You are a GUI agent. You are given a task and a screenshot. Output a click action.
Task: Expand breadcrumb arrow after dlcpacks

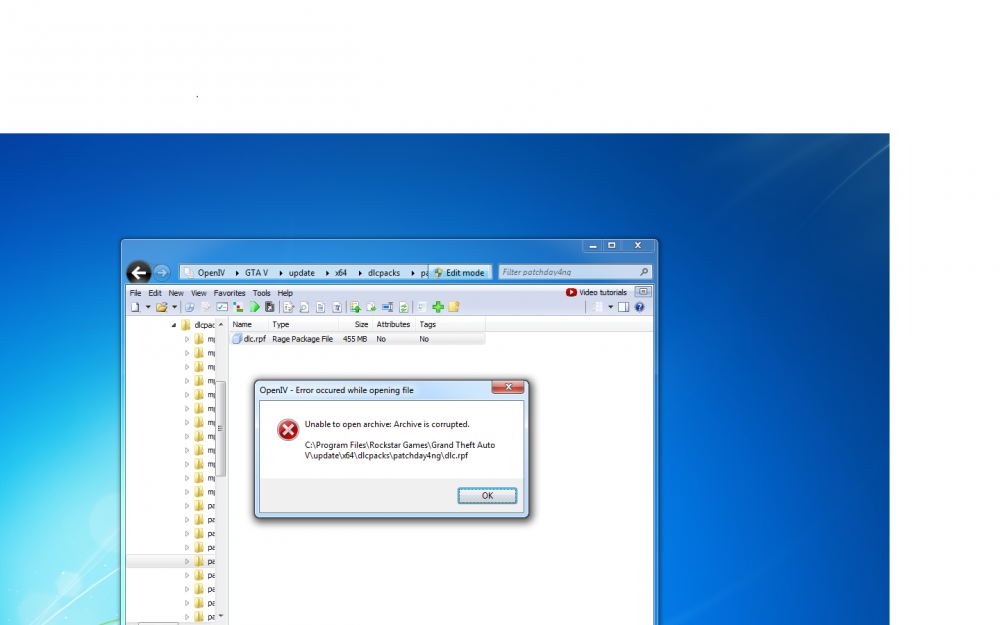(x=412, y=273)
